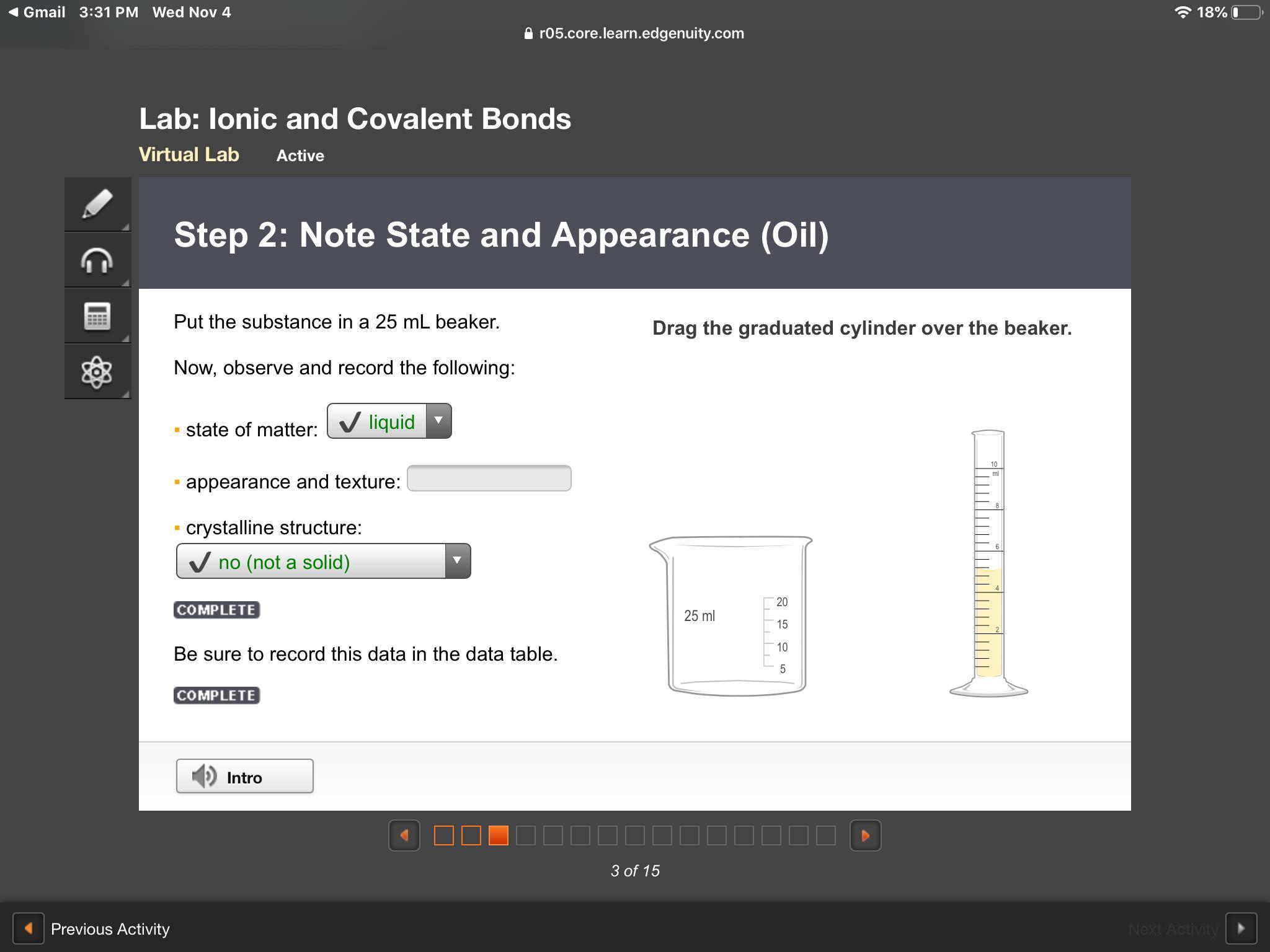Select the current third page indicator

click(x=499, y=835)
